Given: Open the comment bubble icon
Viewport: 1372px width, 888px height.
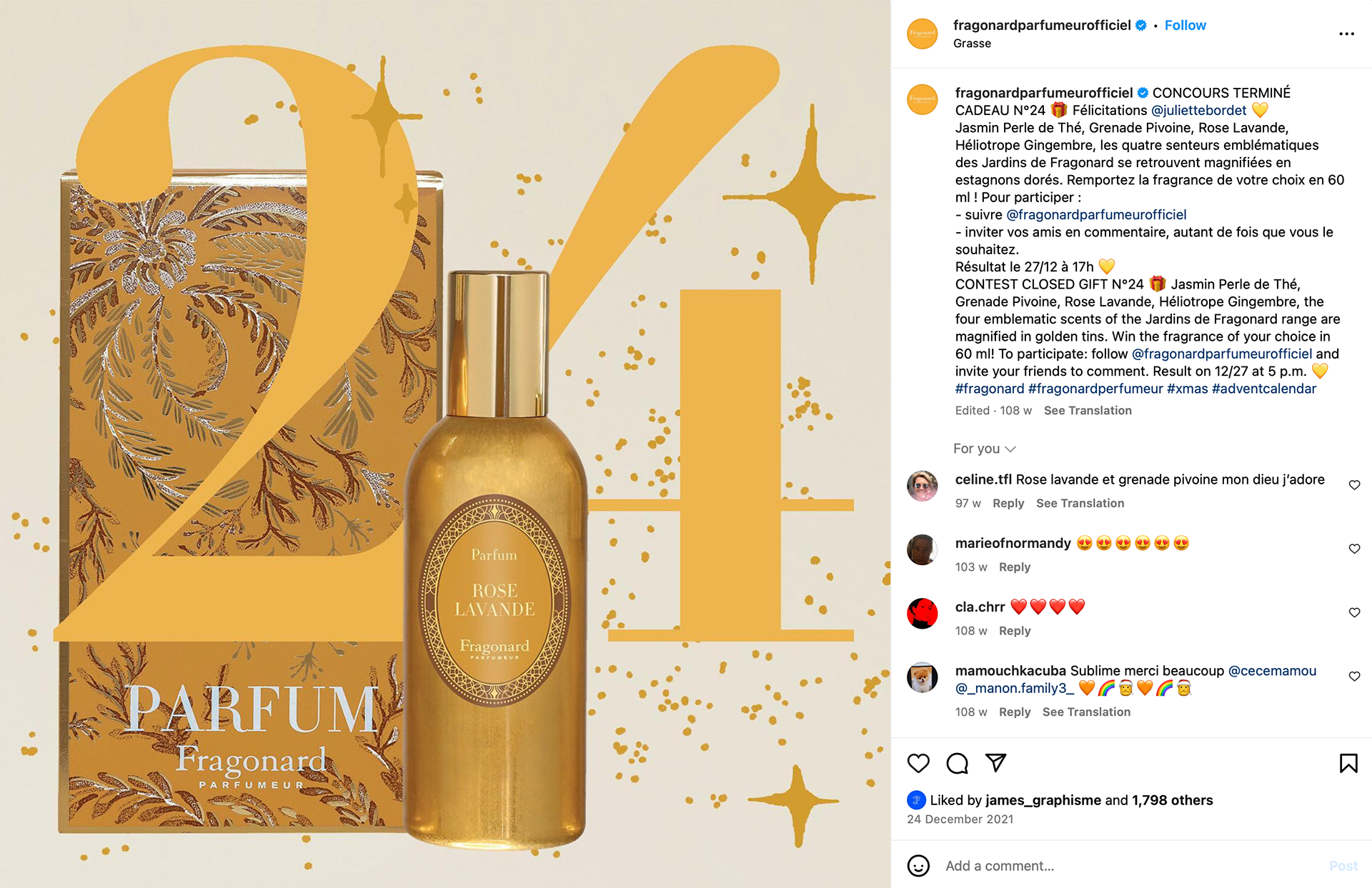Looking at the screenshot, I should pyautogui.click(x=957, y=763).
